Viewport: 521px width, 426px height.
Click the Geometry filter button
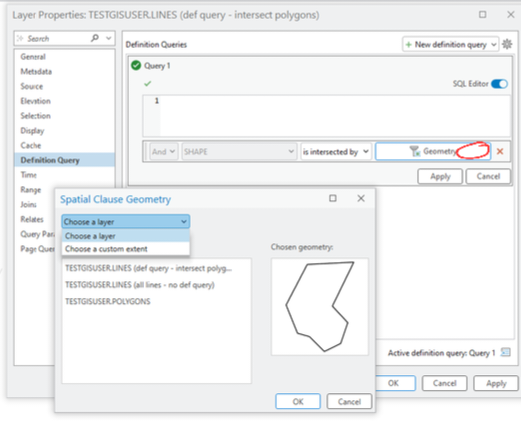pyautogui.click(x=433, y=151)
